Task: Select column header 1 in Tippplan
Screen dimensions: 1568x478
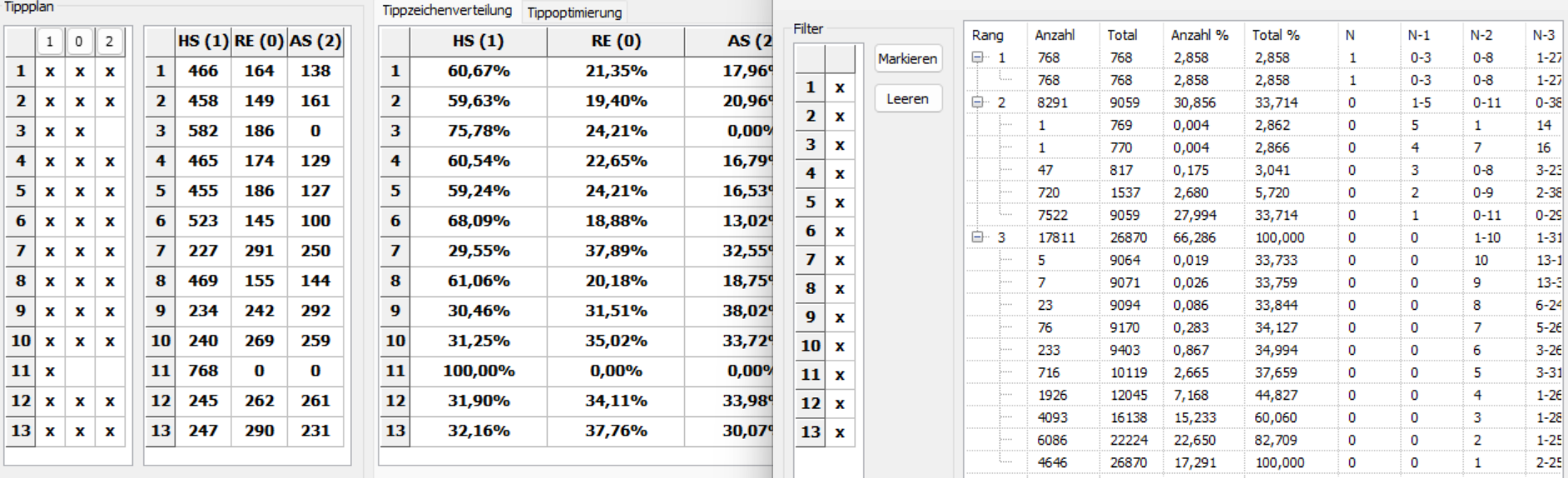Action: tap(50, 41)
